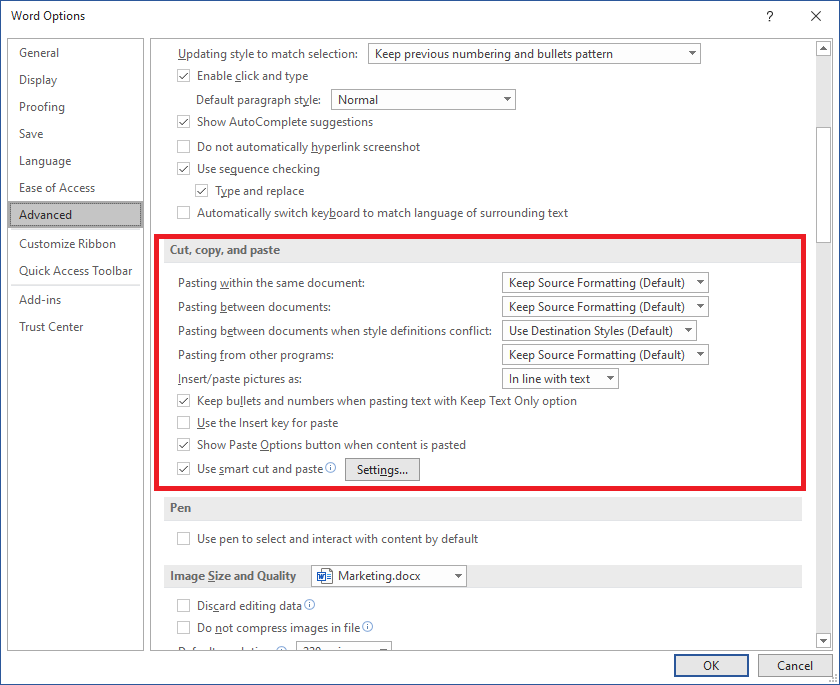840x685 pixels.
Task: Click the Help question mark button
Action: [x=770, y=16]
